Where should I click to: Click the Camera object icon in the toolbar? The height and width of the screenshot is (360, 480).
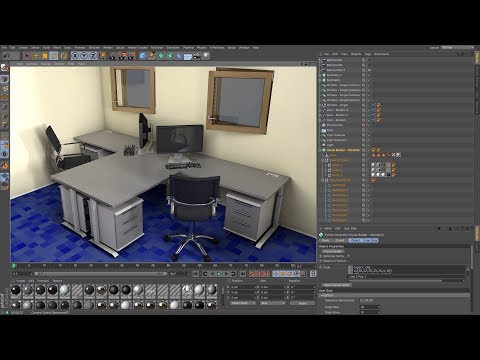[x=197, y=56]
